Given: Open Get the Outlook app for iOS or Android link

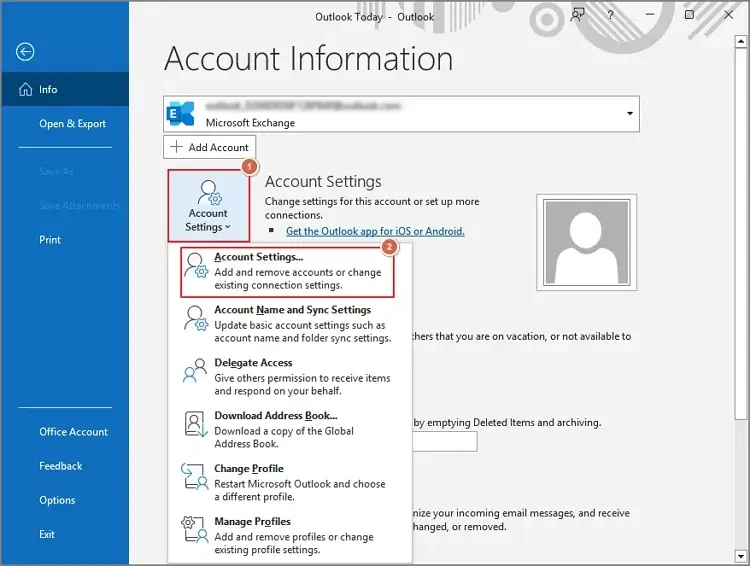Looking at the screenshot, I should 375,231.
